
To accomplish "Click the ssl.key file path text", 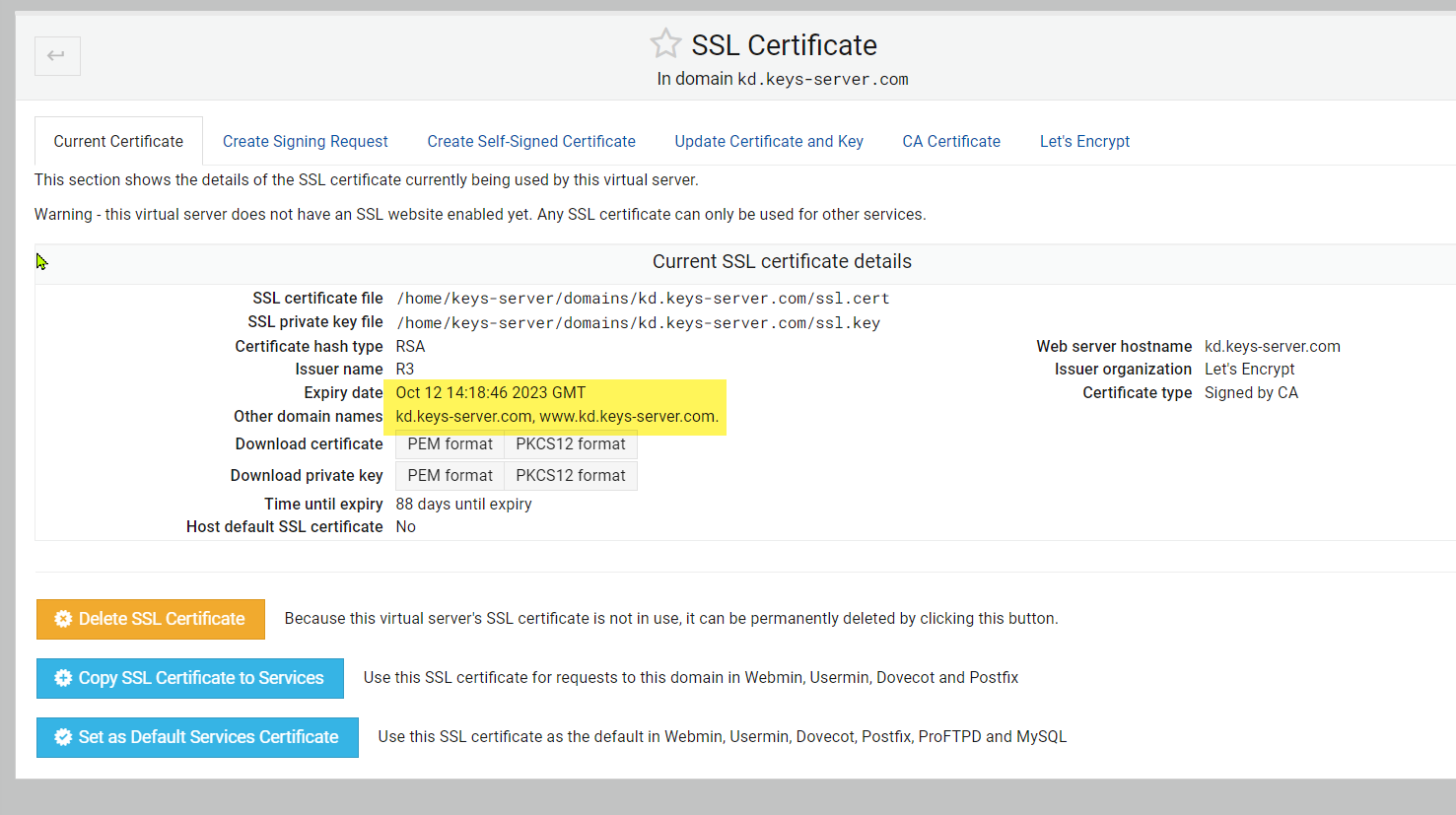I will point(638,323).
